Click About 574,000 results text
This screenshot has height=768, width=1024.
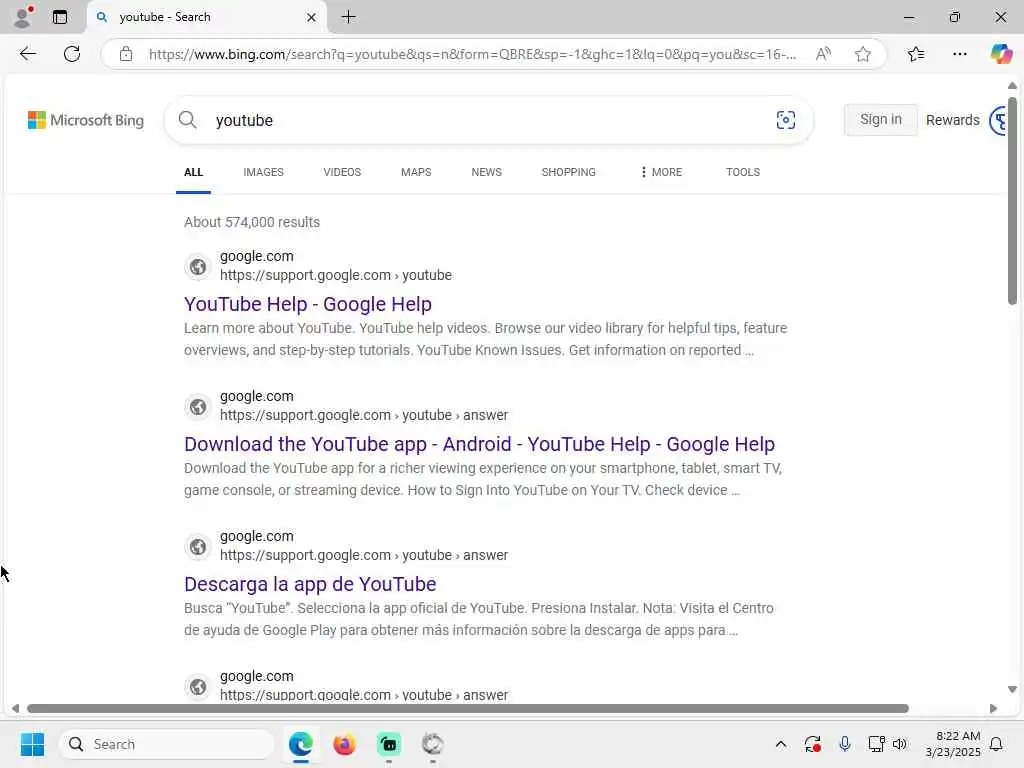coord(252,222)
